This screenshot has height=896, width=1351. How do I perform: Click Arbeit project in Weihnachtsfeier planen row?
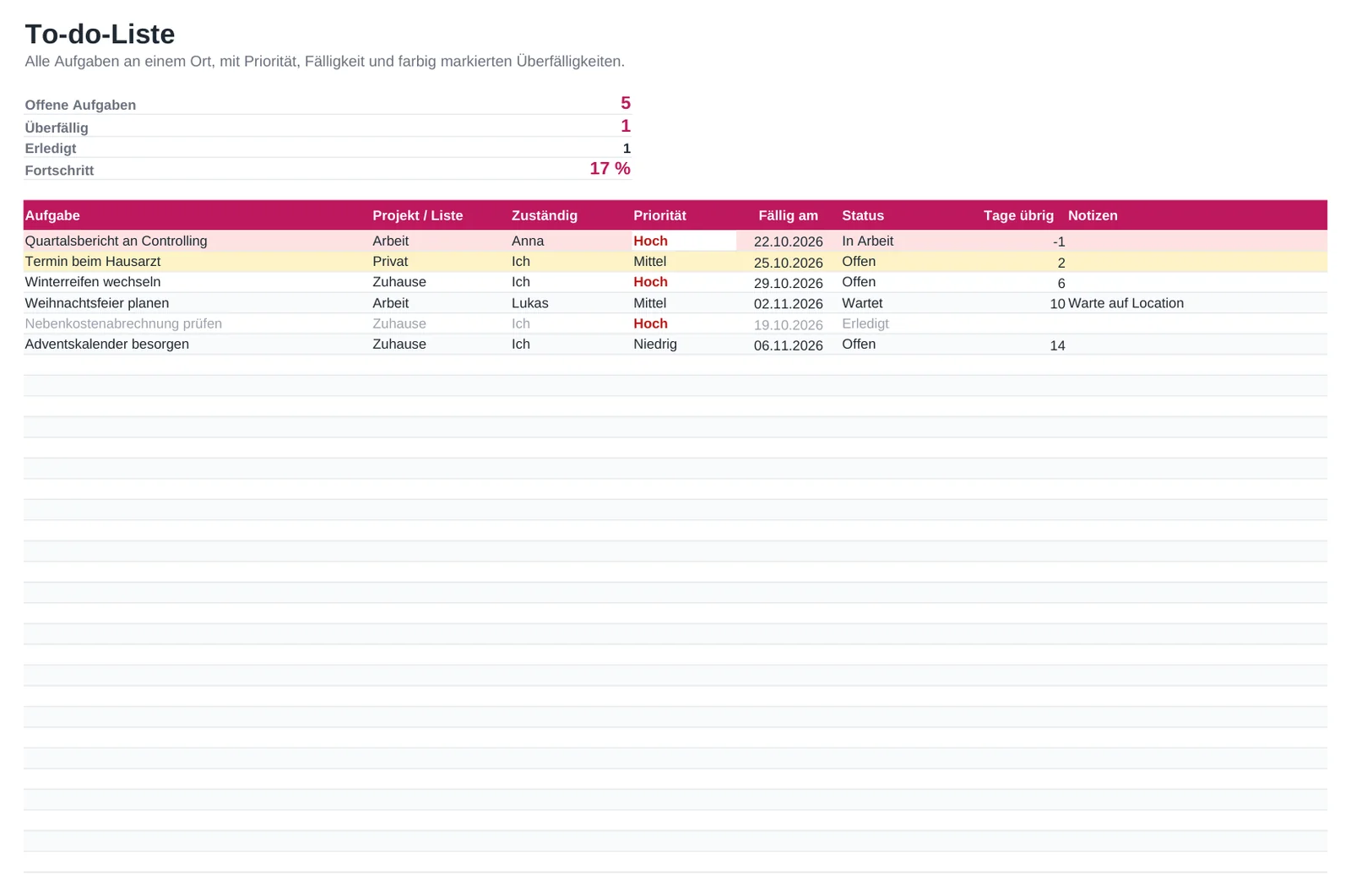(x=390, y=303)
